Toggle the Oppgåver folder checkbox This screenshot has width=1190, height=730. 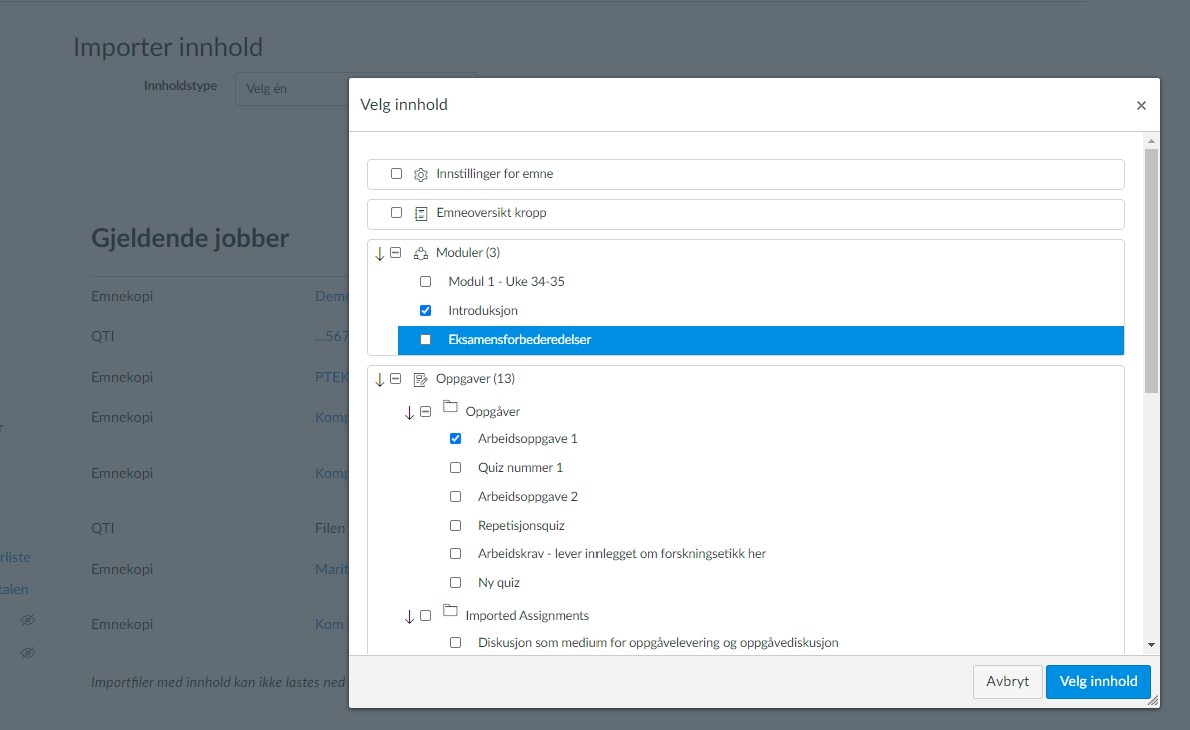(x=426, y=411)
